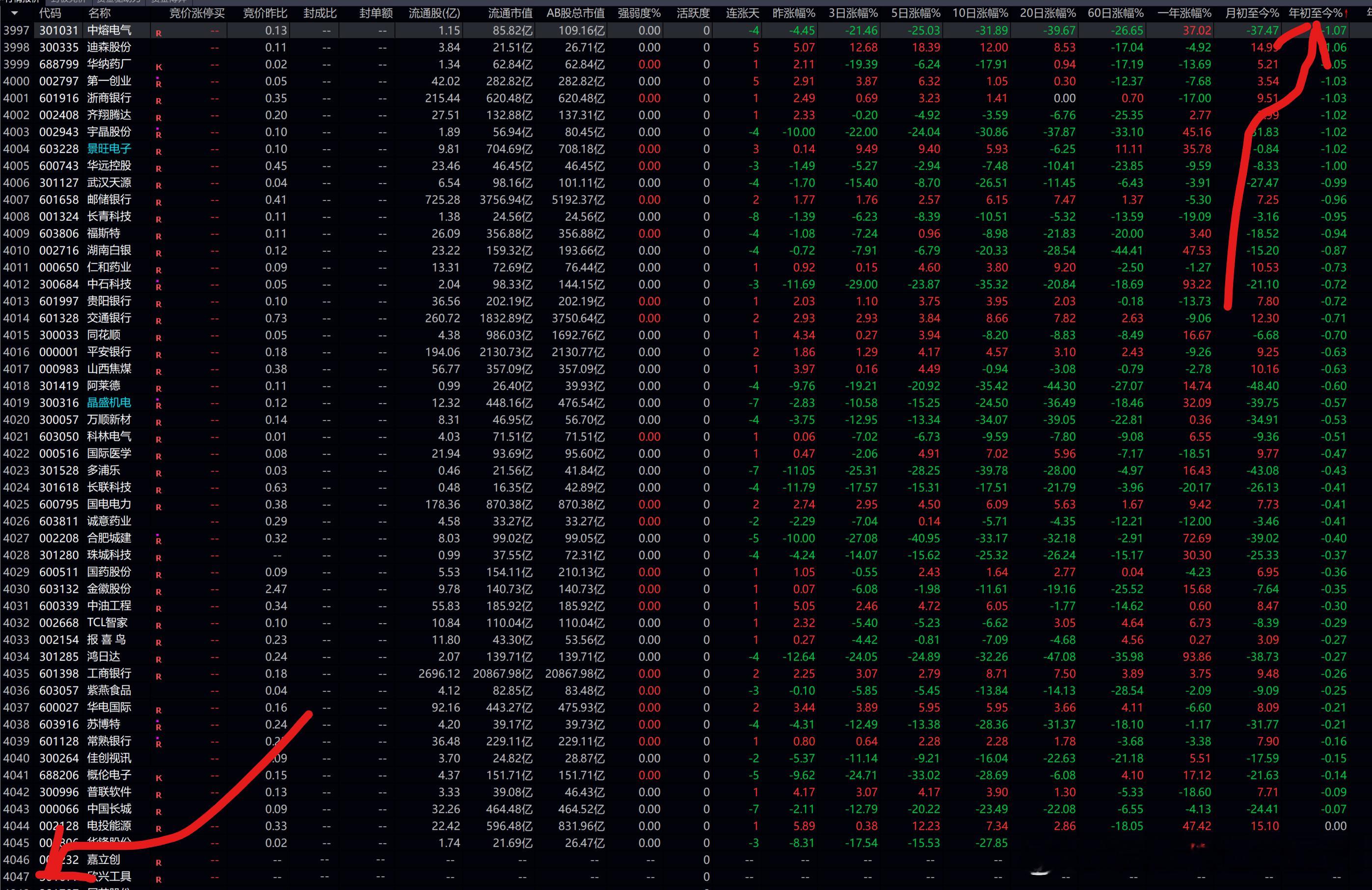Click the R marker beside 中国长城
Screen dimensions: 1372x890
(159, 812)
